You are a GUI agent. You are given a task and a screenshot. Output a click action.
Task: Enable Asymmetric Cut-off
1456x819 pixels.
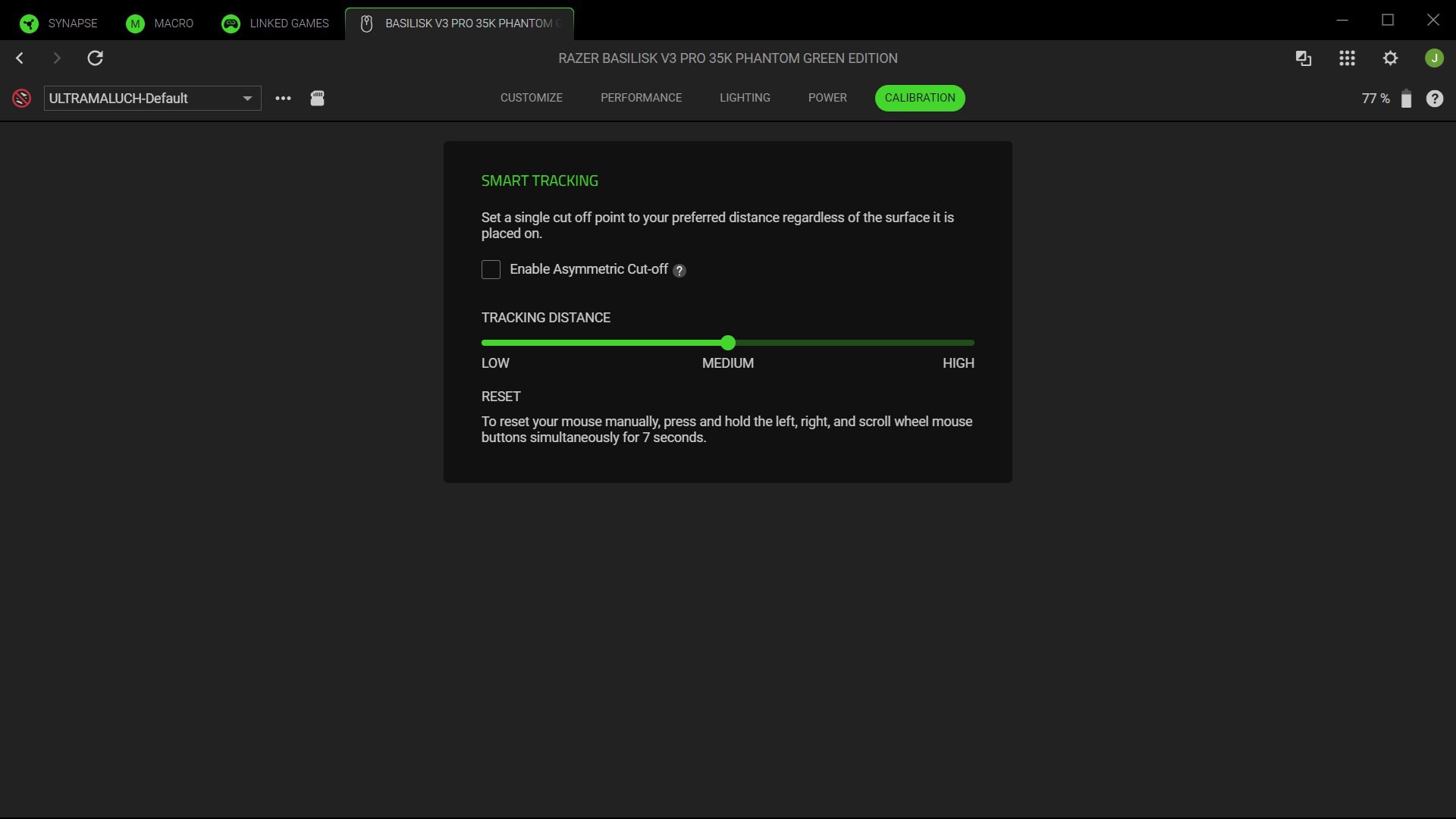[x=491, y=269]
